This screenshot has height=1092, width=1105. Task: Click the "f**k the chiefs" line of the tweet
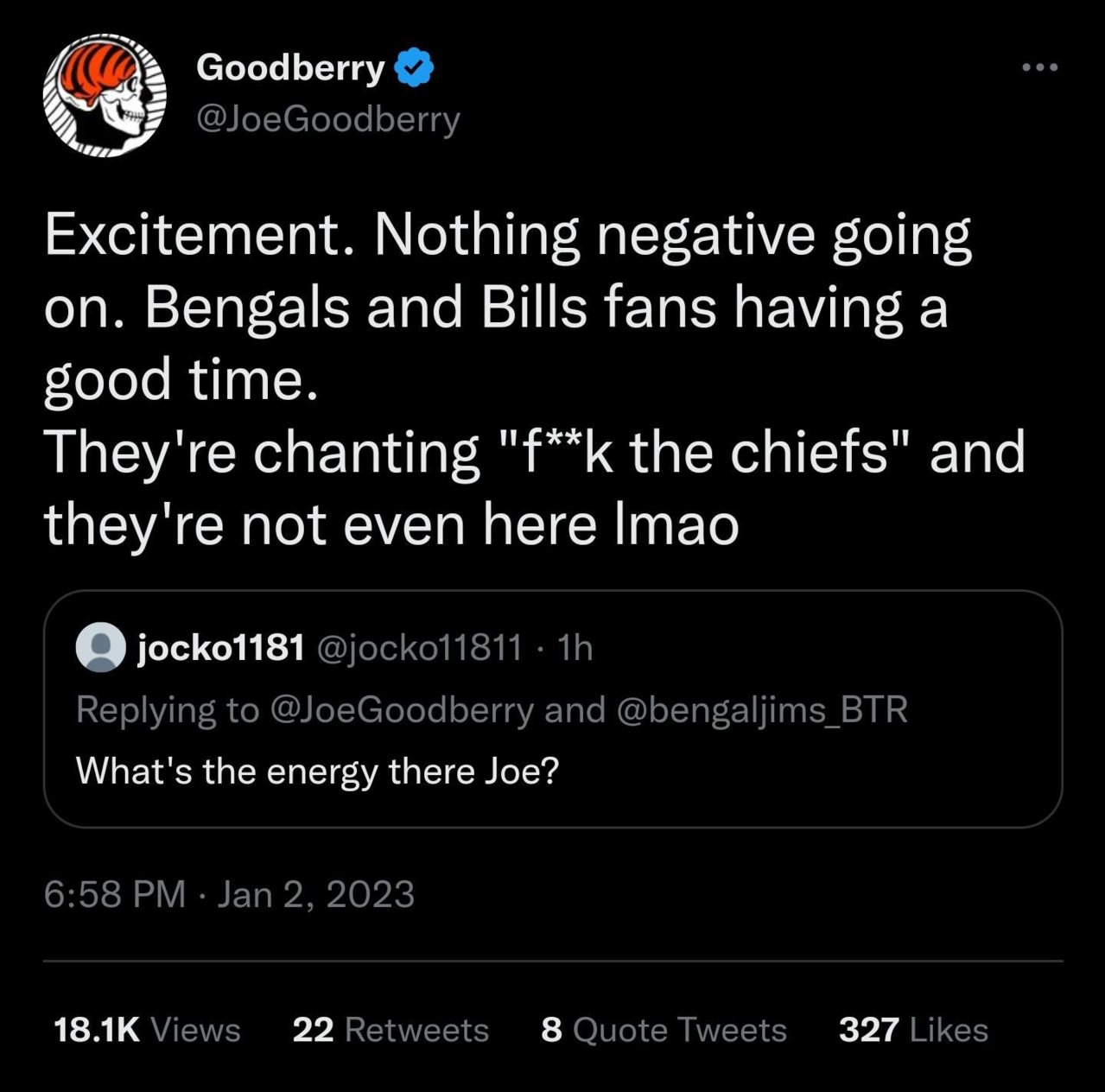coord(535,453)
